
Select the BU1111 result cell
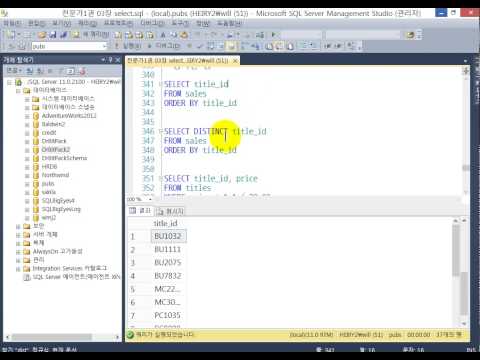(x=169, y=249)
